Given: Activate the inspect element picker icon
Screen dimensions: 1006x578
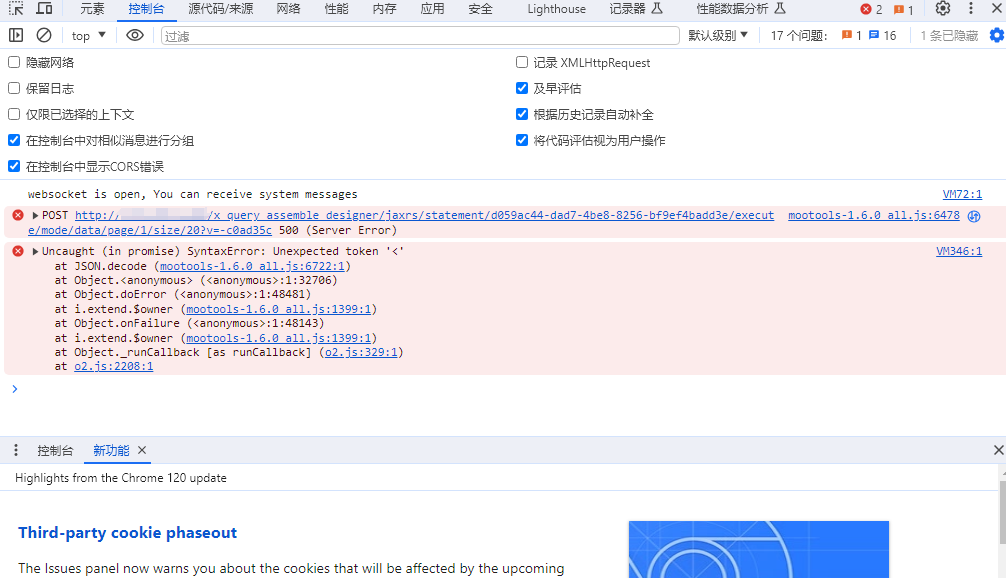Looking at the screenshot, I should coord(16,9).
